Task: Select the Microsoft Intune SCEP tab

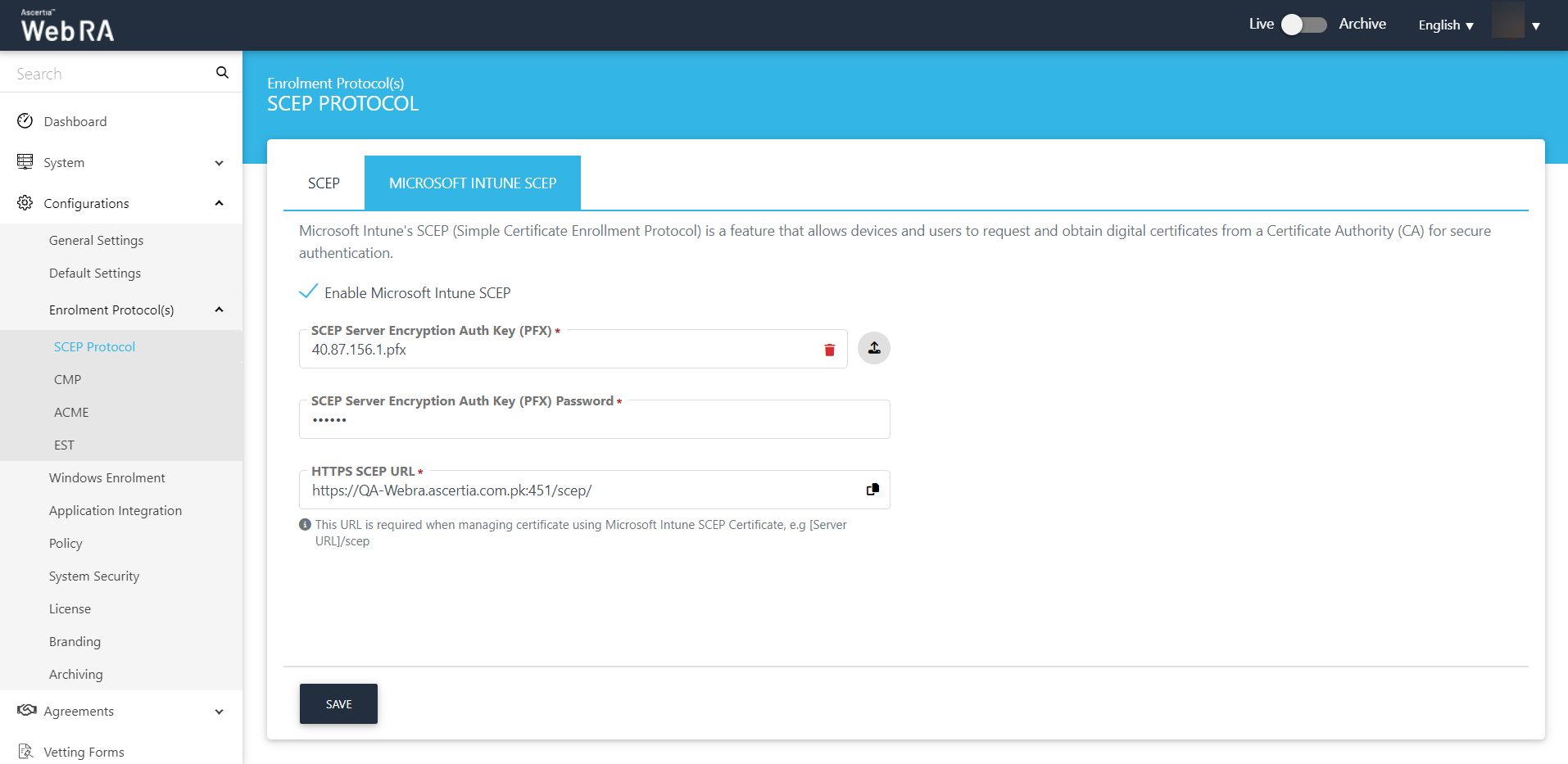Action: [473, 183]
